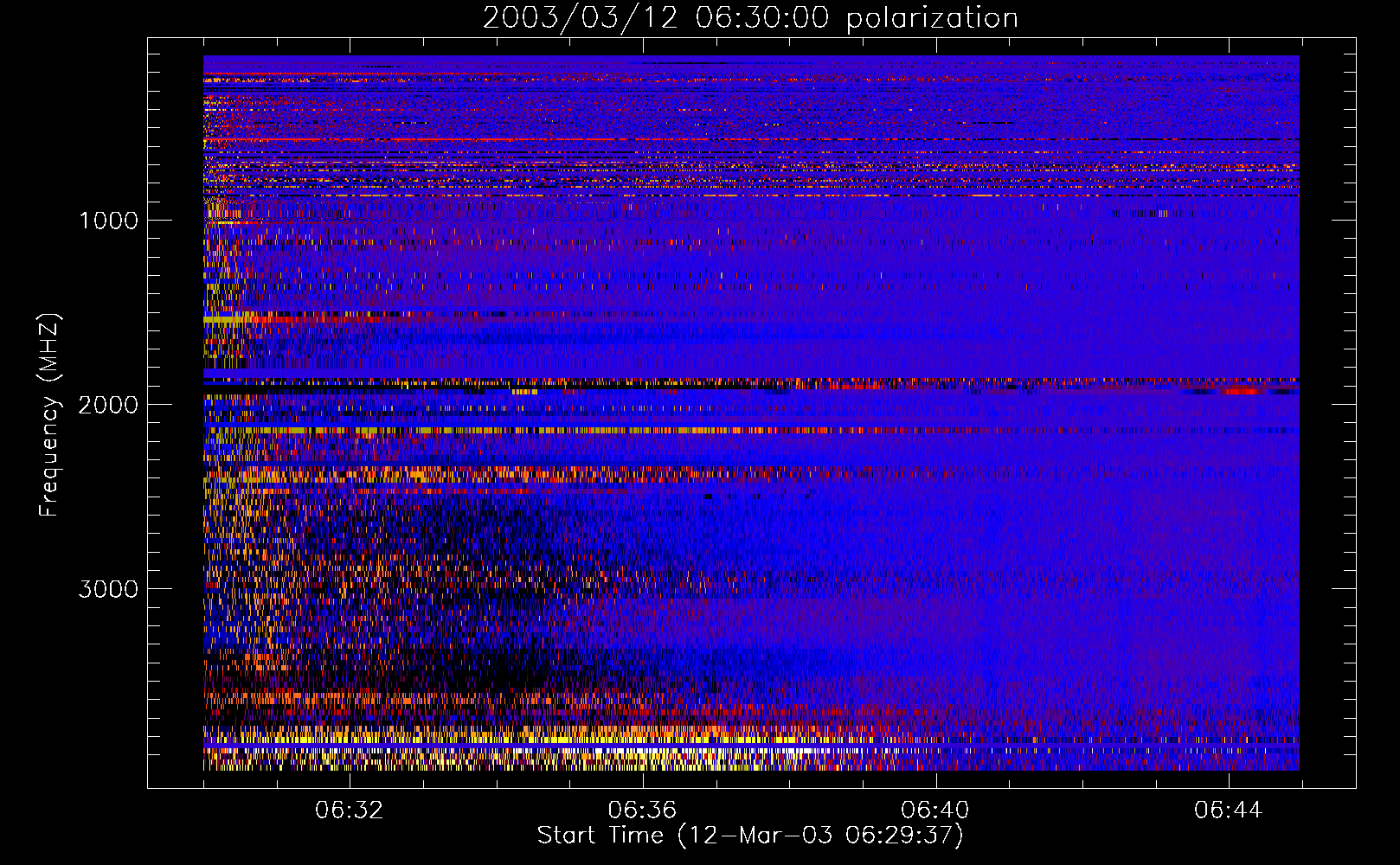Click the 06:40 time tick label

935,811
